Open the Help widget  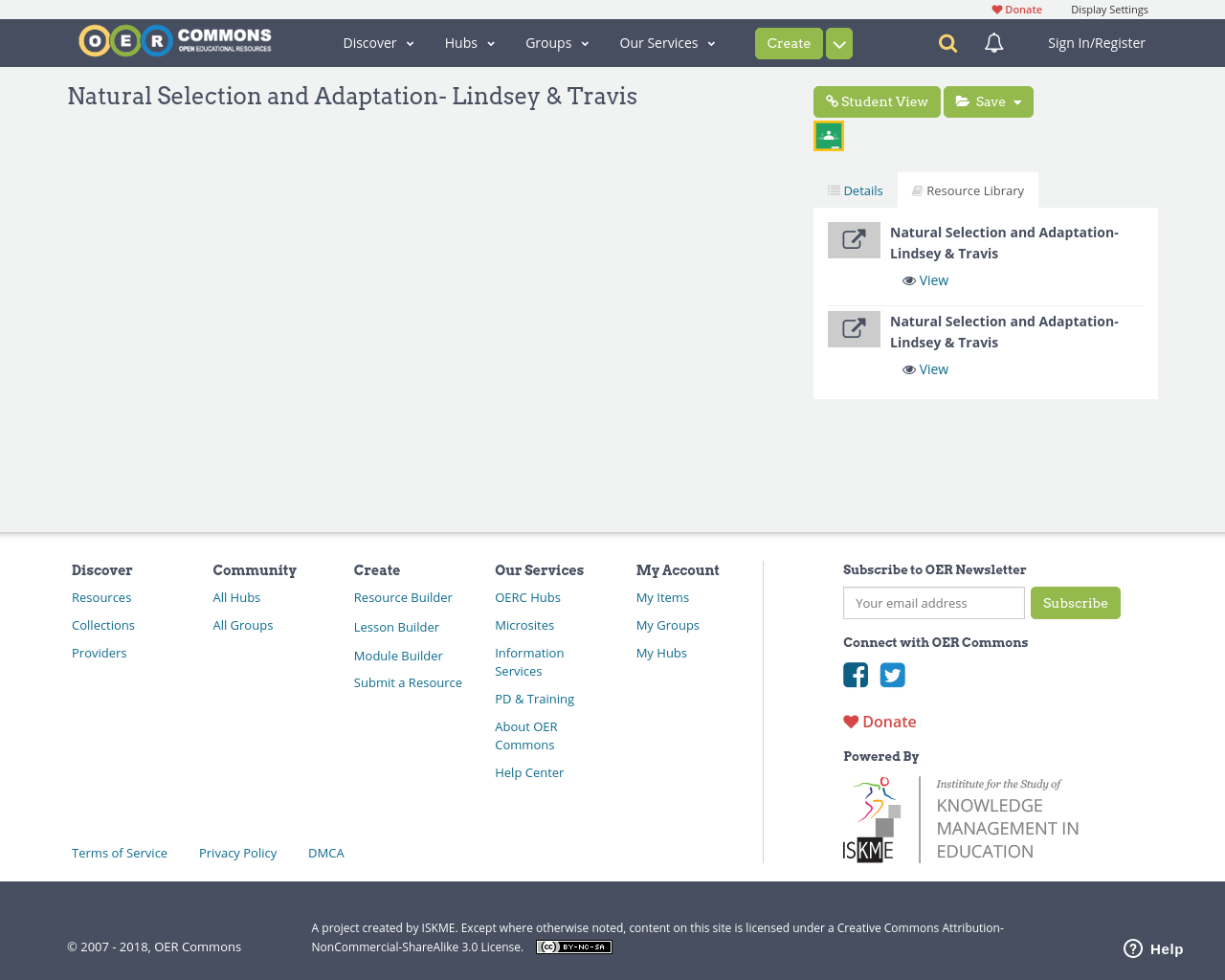pyautogui.click(x=1153, y=948)
